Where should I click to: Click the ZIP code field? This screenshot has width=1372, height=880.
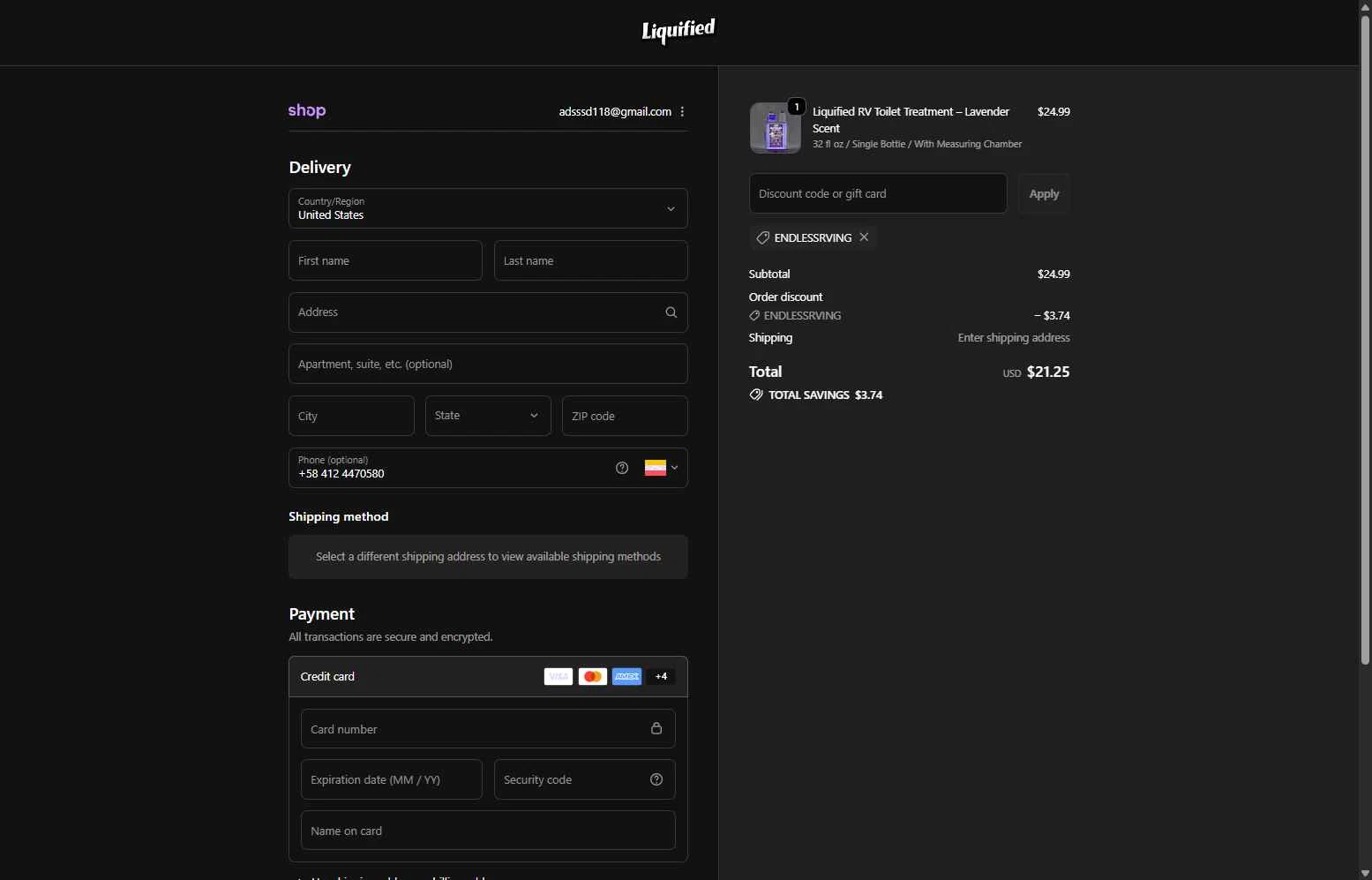pyautogui.click(x=625, y=416)
